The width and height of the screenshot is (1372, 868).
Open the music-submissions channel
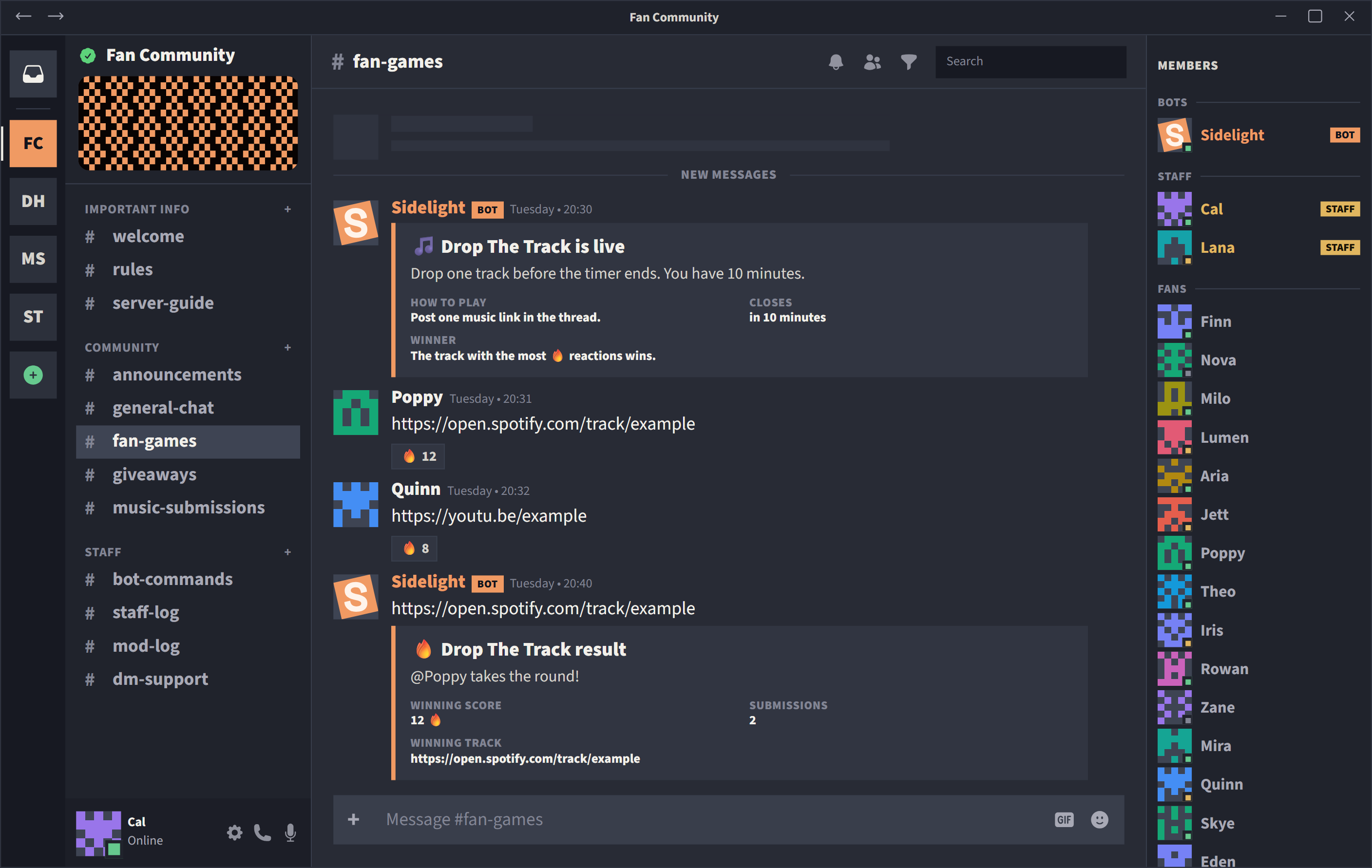point(188,508)
